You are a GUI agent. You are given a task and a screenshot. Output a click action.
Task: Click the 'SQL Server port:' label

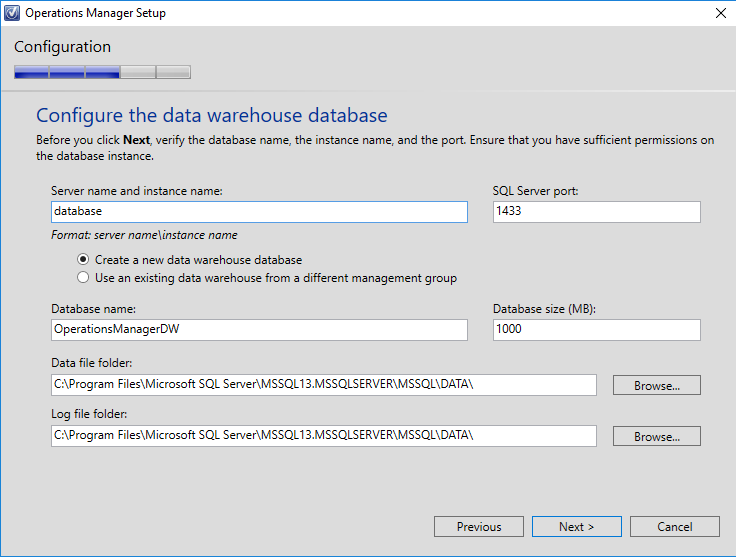[536, 191]
